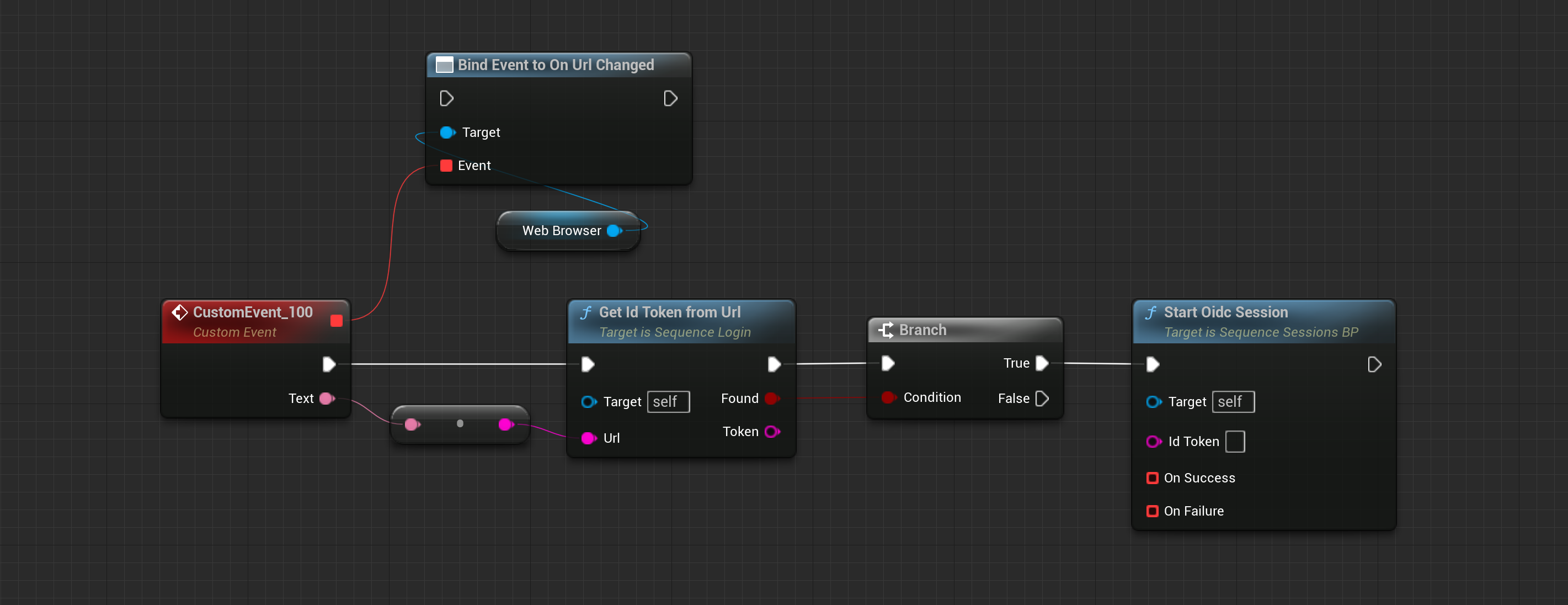1568x605 pixels.
Task: Click the Url input pin on Get Id Token
Action: point(588,438)
